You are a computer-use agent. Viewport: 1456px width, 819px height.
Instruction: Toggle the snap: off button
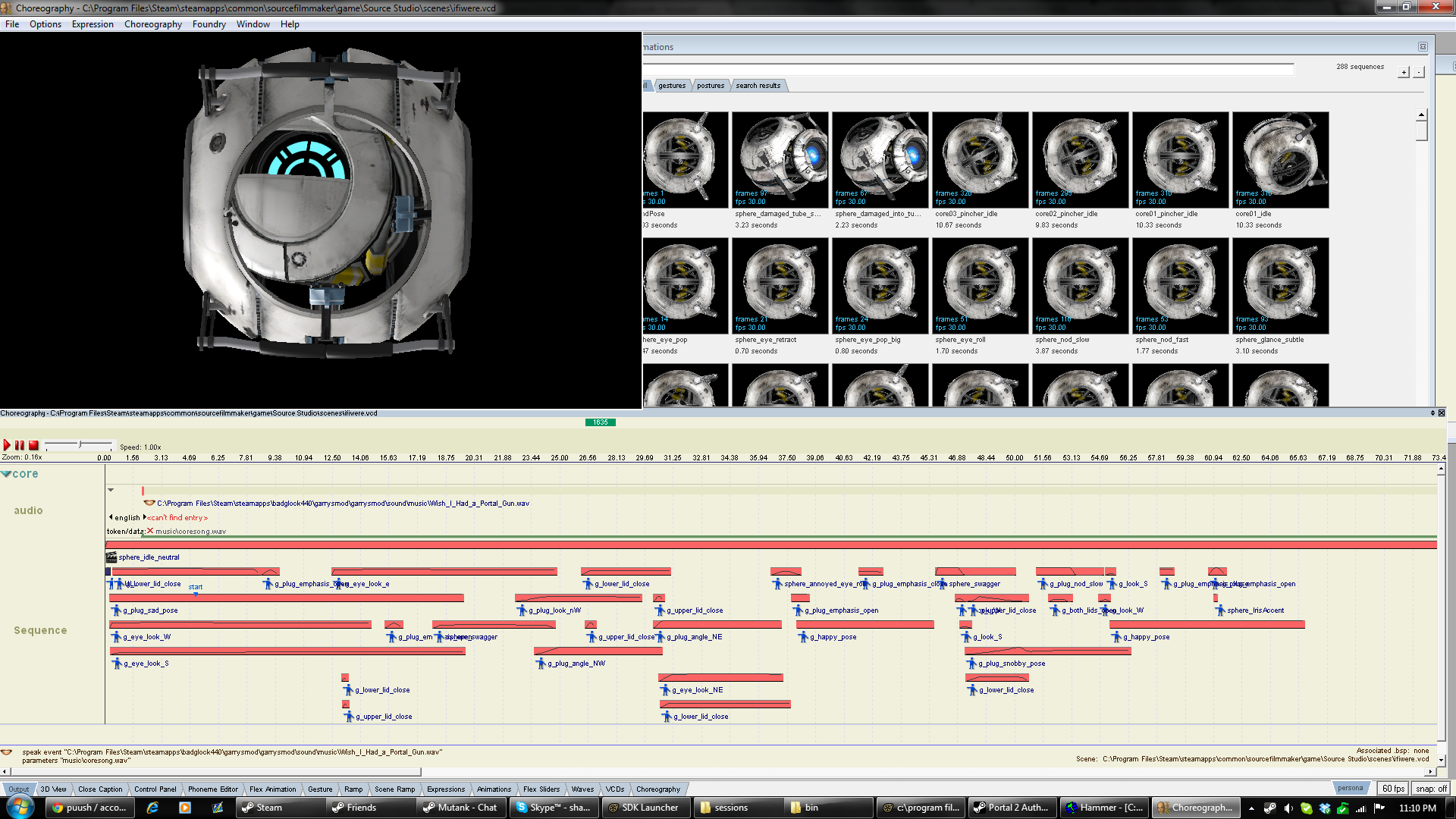coord(1431,789)
